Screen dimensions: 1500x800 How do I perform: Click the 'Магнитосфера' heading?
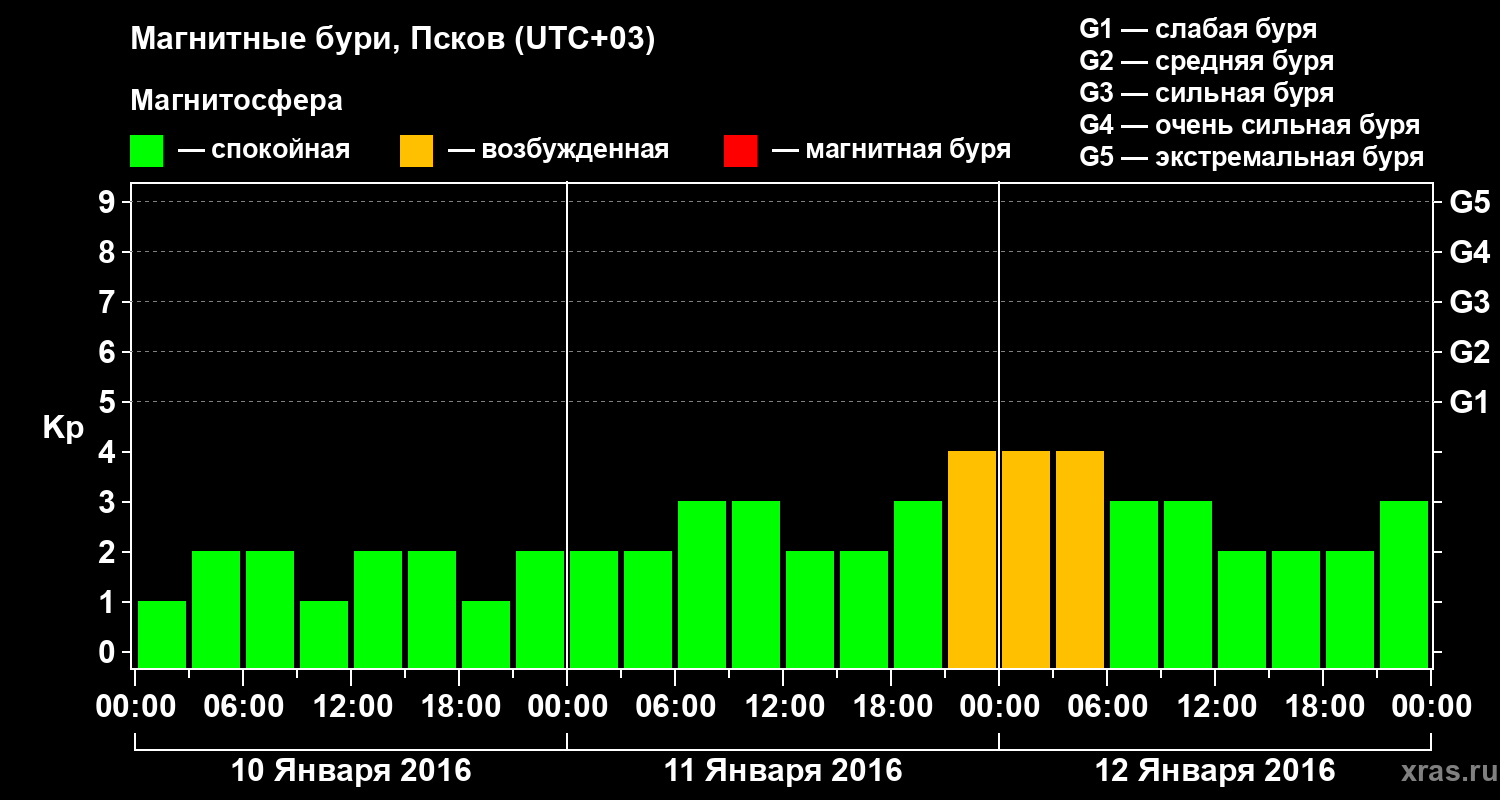click(x=236, y=101)
